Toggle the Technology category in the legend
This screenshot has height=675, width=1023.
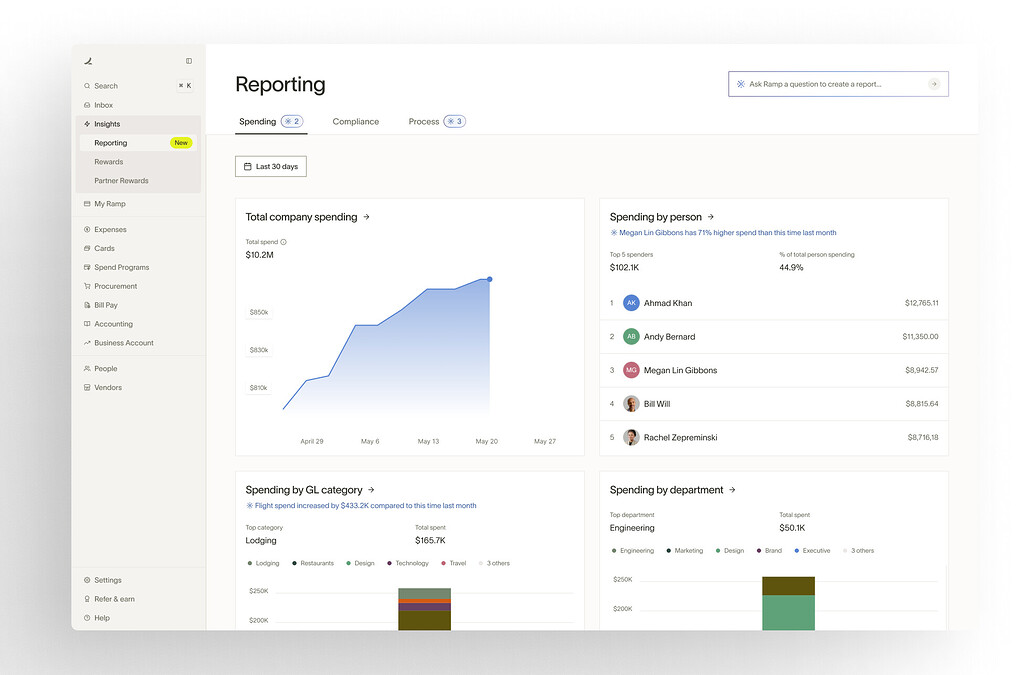click(x=412, y=563)
